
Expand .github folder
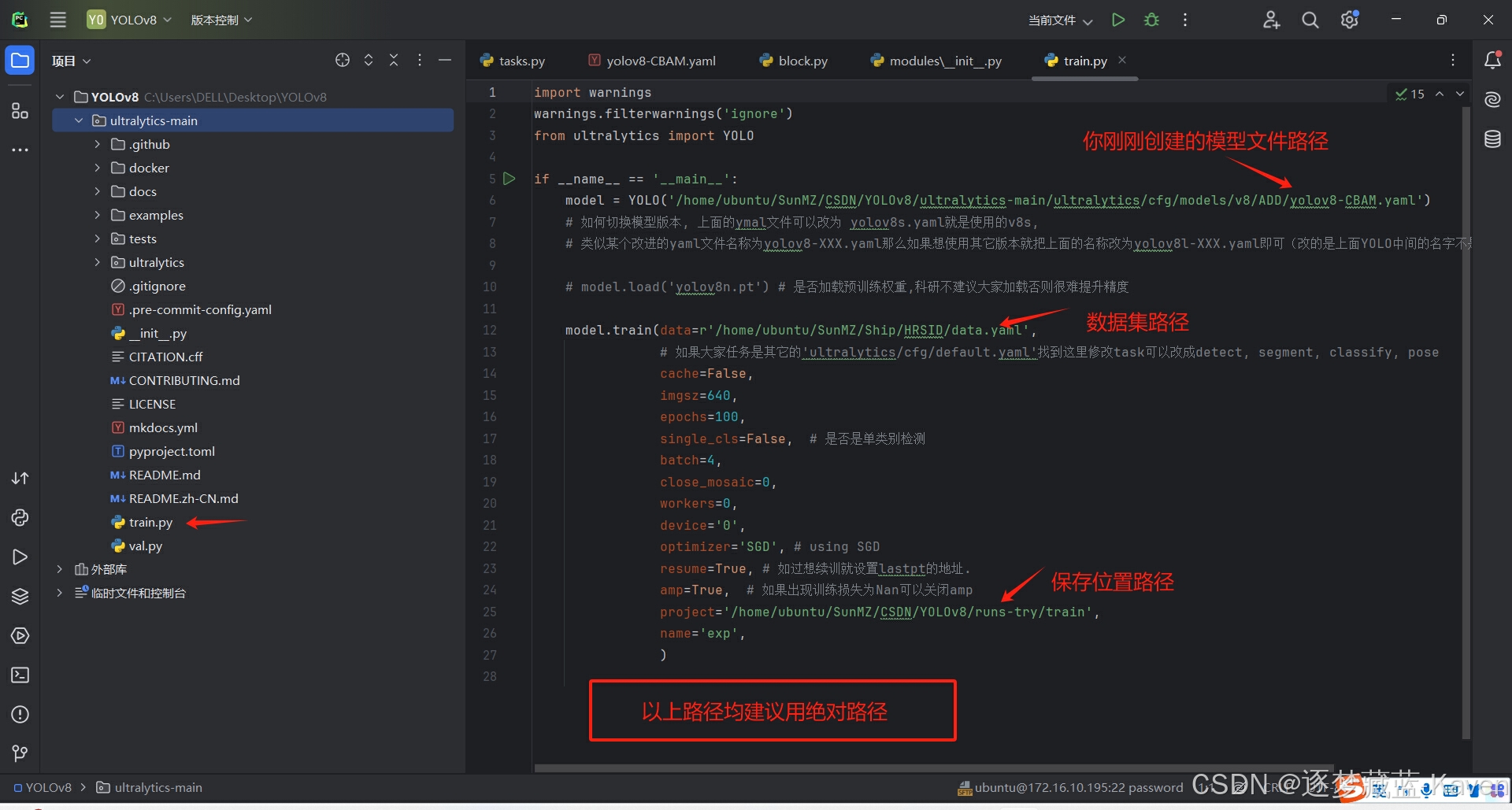tap(98, 144)
